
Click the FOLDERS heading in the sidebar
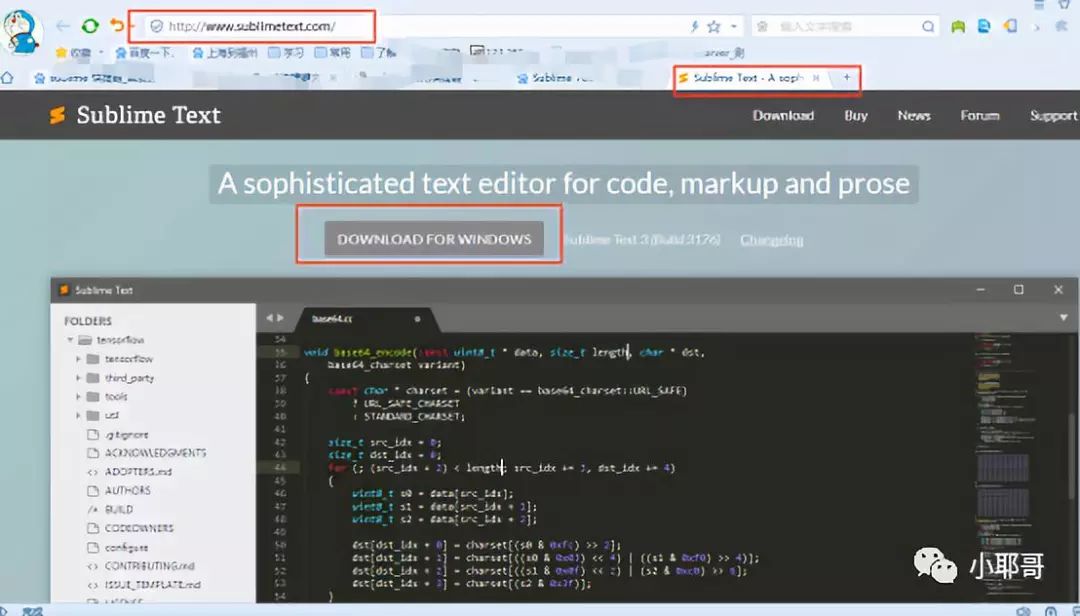click(x=87, y=321)
